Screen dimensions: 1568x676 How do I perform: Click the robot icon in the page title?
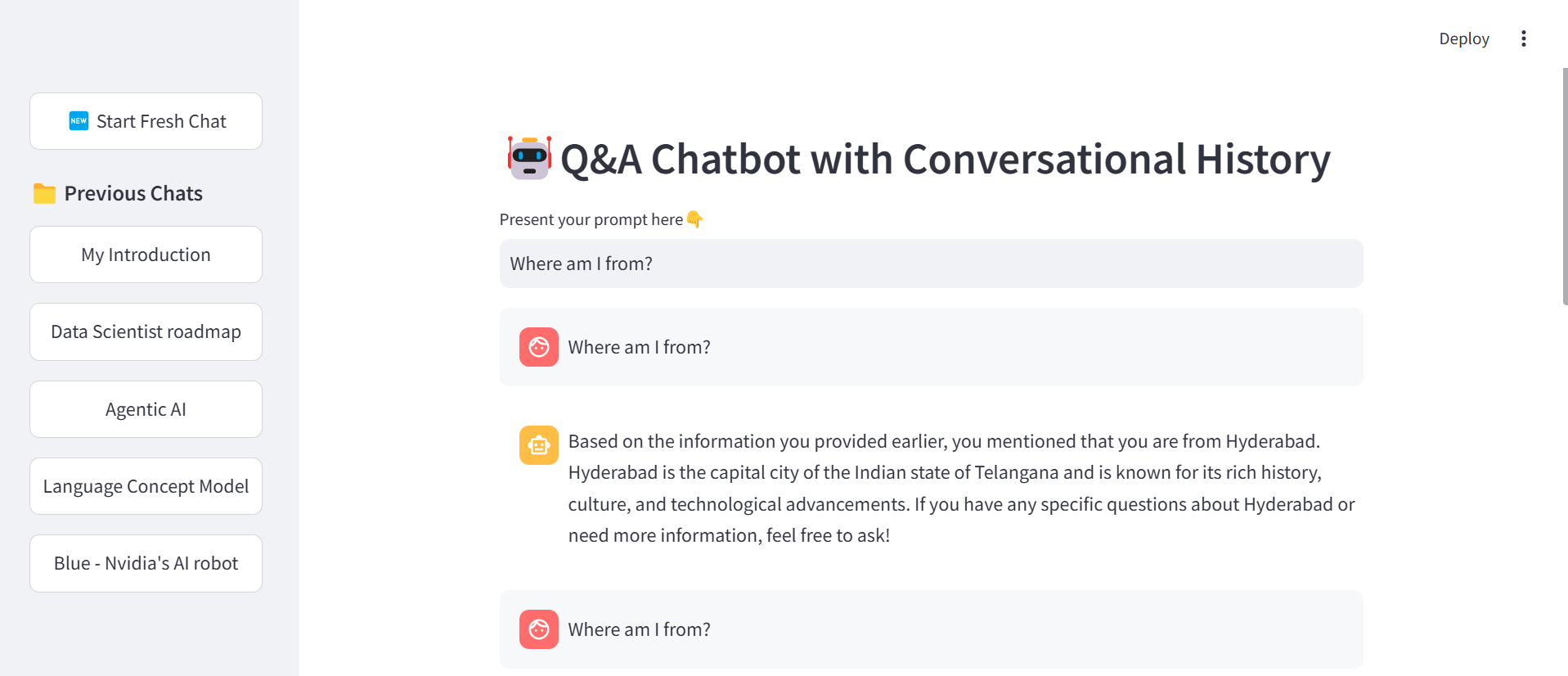coord(528,158)
